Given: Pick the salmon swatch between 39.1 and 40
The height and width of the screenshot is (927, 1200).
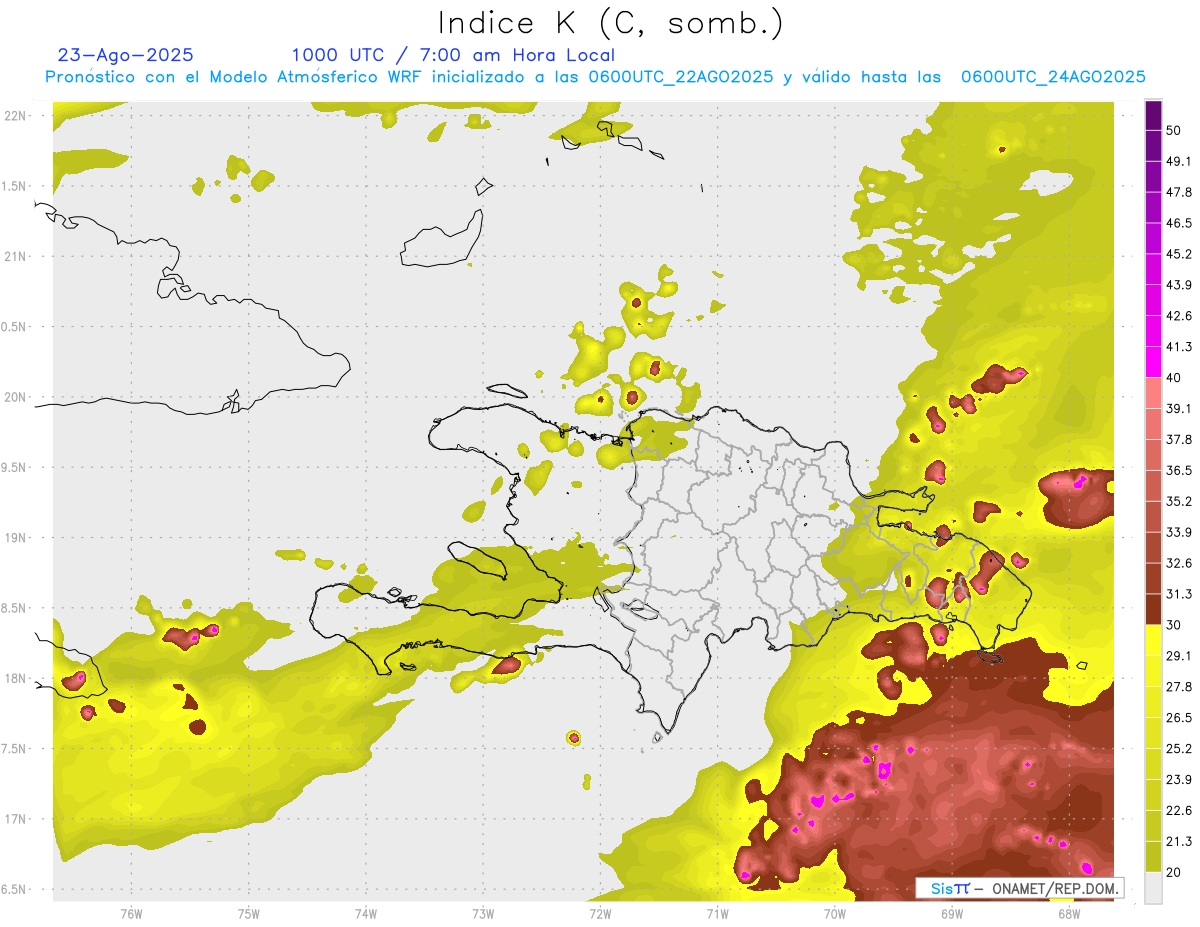Looking at the screenshot, I should (x=1153, y=393).
